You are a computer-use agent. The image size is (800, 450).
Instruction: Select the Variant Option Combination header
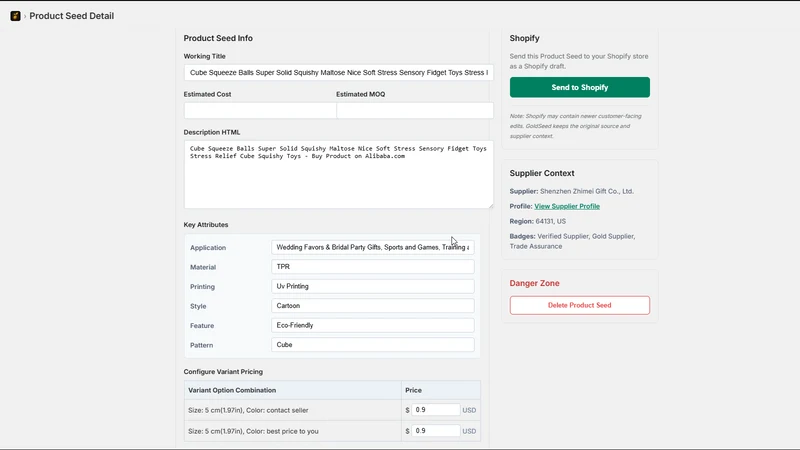(232, 390)
